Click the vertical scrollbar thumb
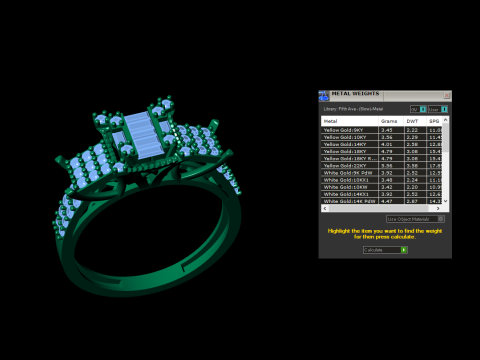This screenshot has height=360, width=480. point(445,138)
